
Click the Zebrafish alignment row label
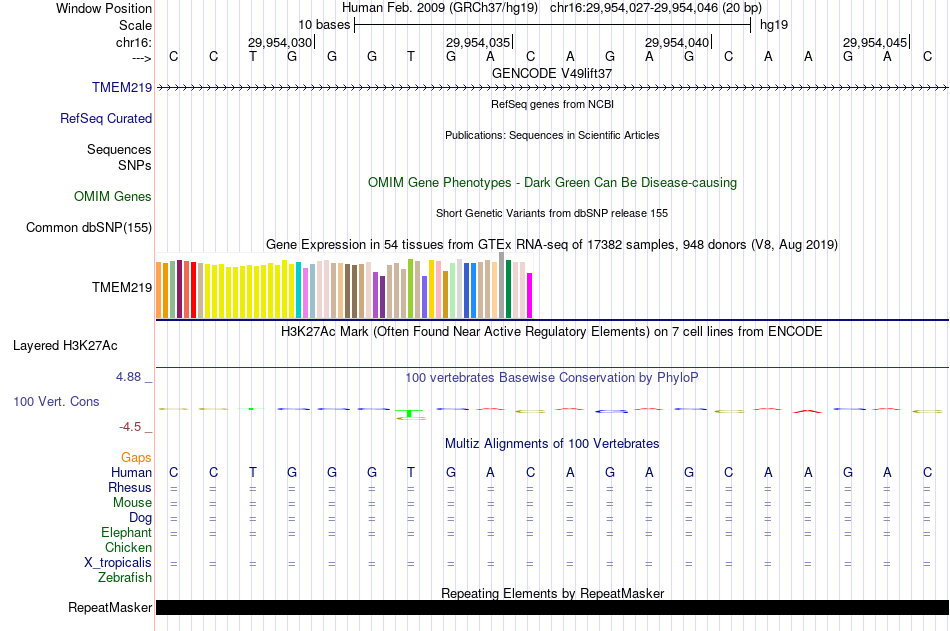pyautogui.click(x=125, y=578)
